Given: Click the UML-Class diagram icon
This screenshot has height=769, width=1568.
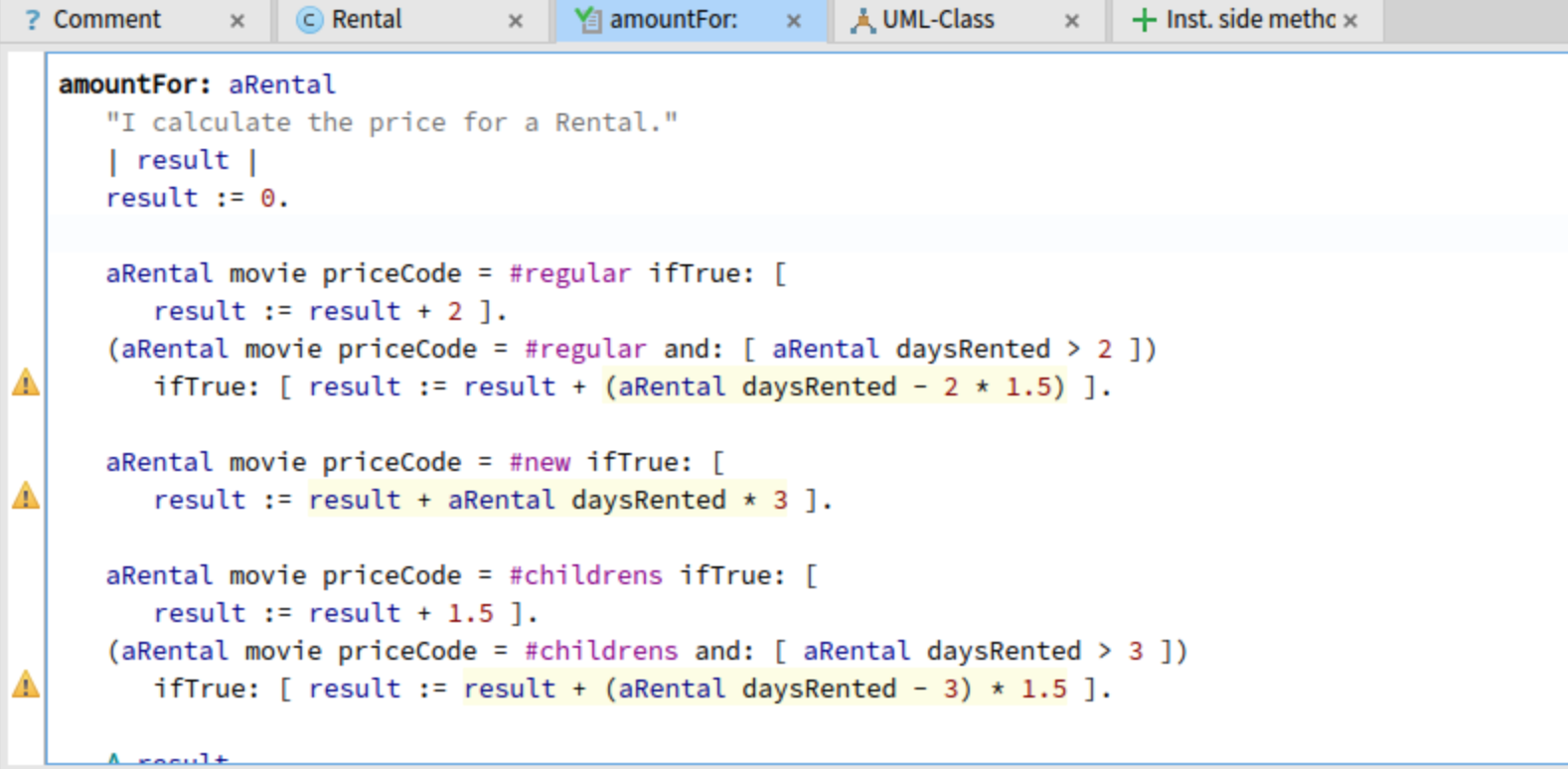Looking at the screenshot, I should pyautogui.click(x=862, y=20).
